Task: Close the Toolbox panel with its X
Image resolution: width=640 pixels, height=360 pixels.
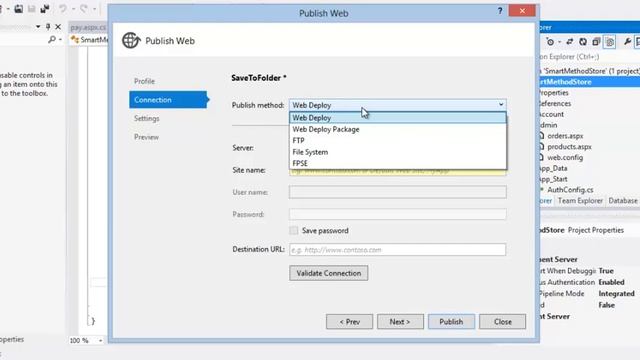Action: (58, 27)
